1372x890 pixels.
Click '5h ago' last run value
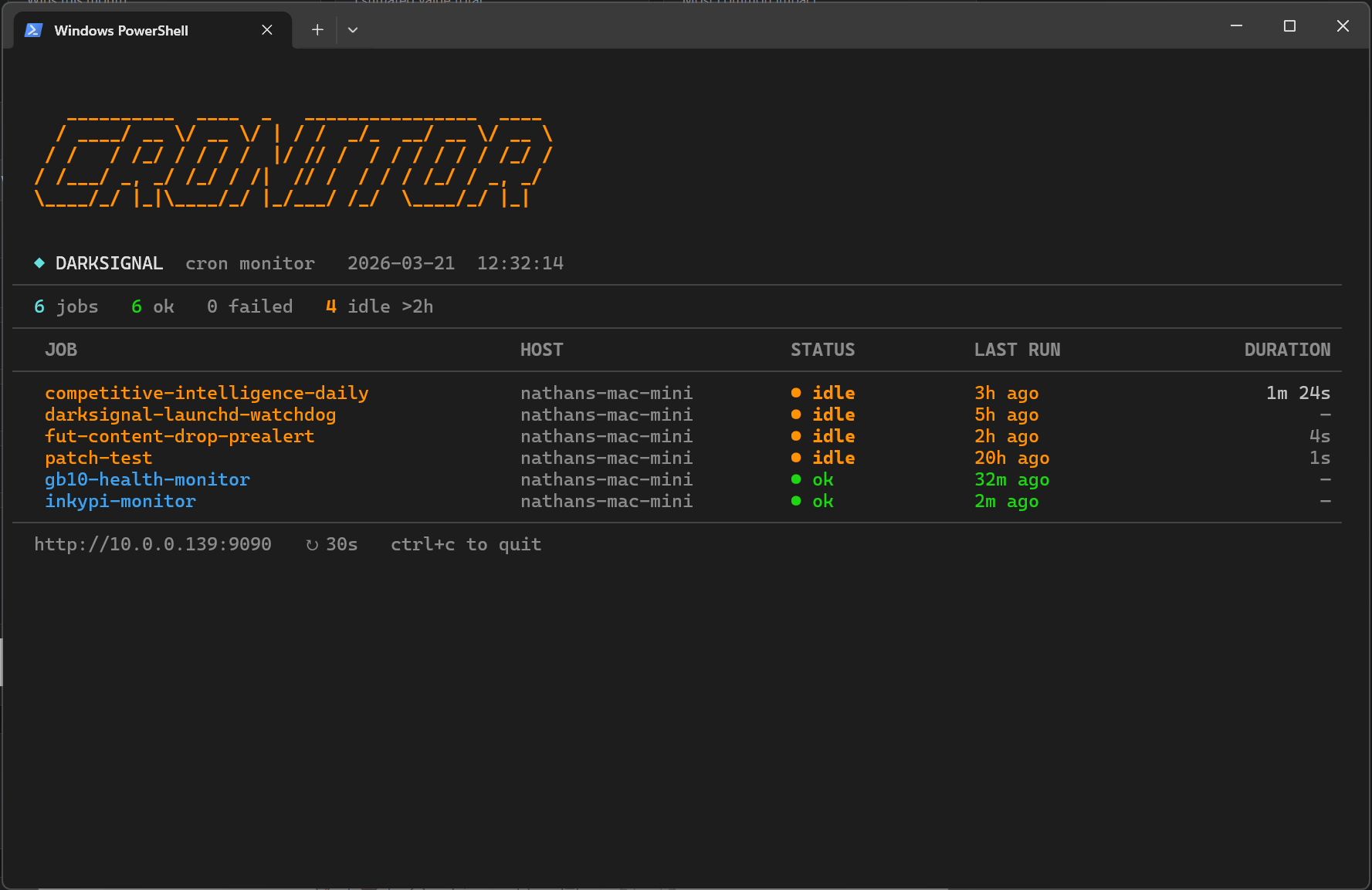(1007, 415)
